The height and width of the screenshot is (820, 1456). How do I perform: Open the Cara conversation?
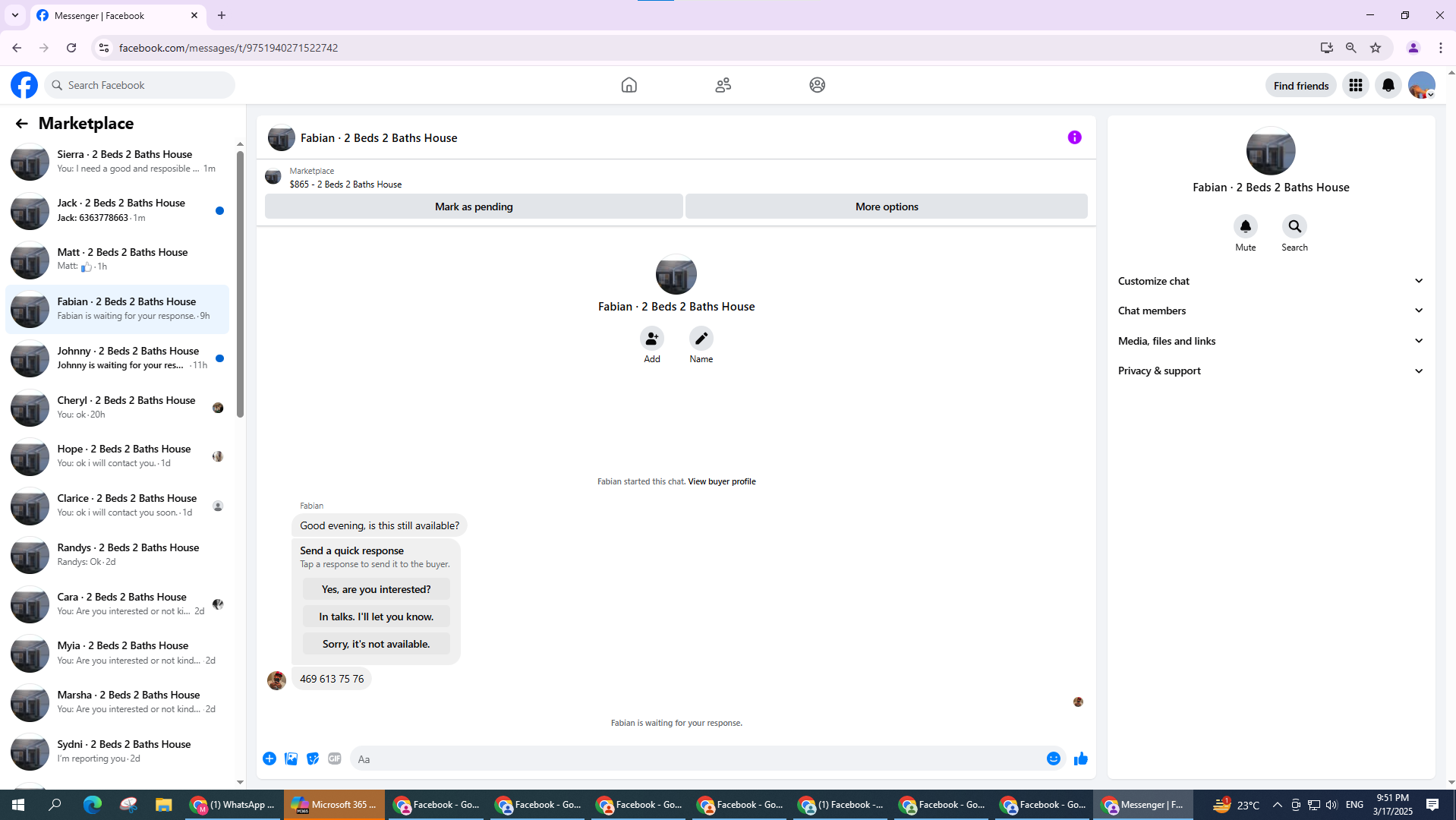[117, 604]
